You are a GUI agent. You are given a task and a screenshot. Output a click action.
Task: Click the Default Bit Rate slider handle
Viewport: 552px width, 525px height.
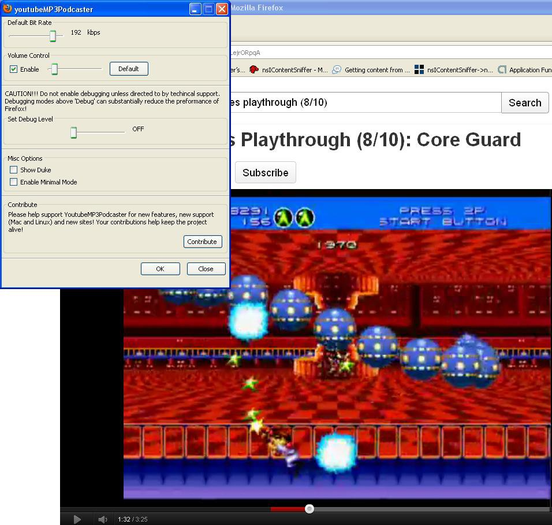coord(52,36)
